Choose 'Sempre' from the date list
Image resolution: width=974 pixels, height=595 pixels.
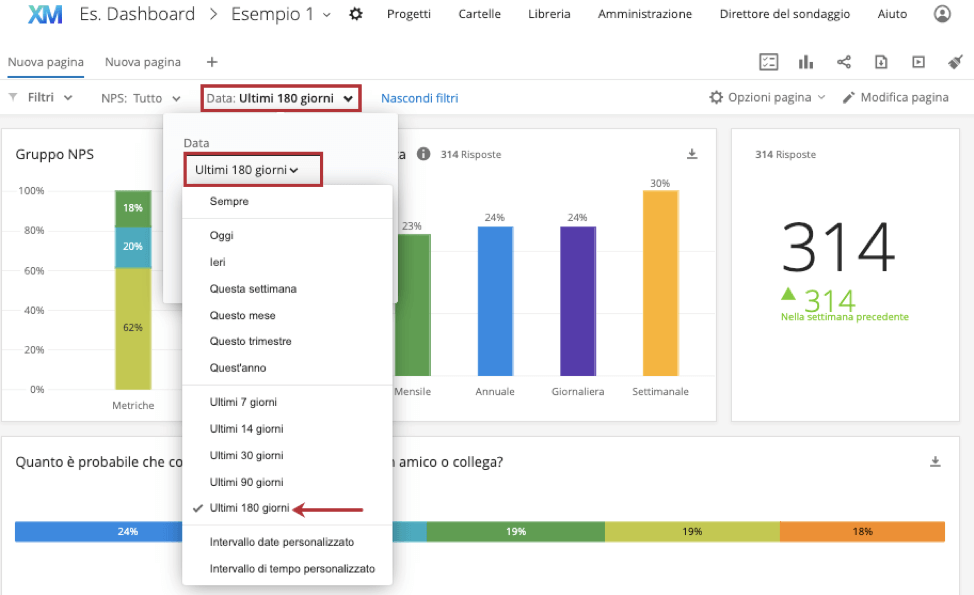point(229,202)
